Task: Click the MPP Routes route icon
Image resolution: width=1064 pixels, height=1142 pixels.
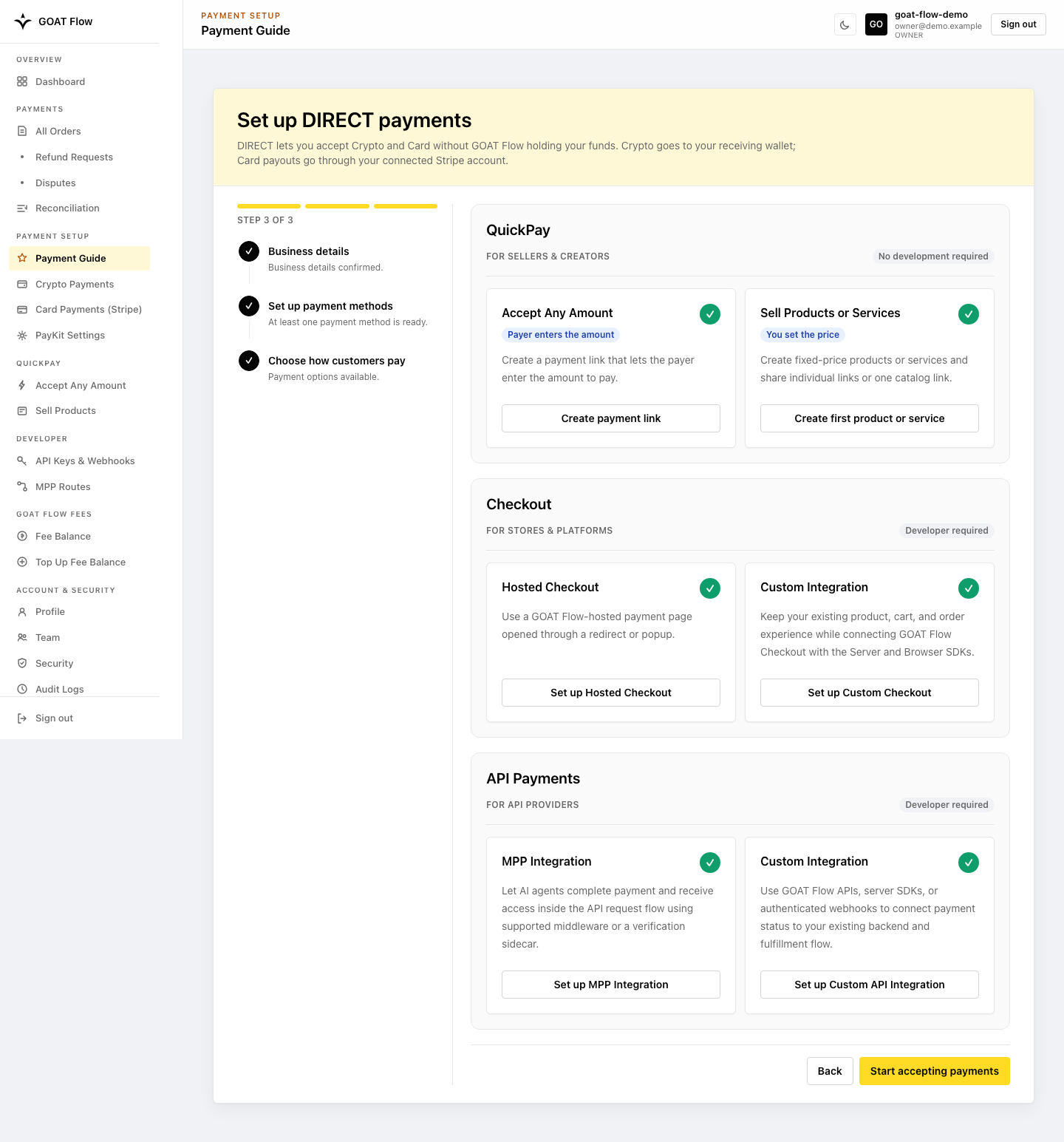Action: 22,487
